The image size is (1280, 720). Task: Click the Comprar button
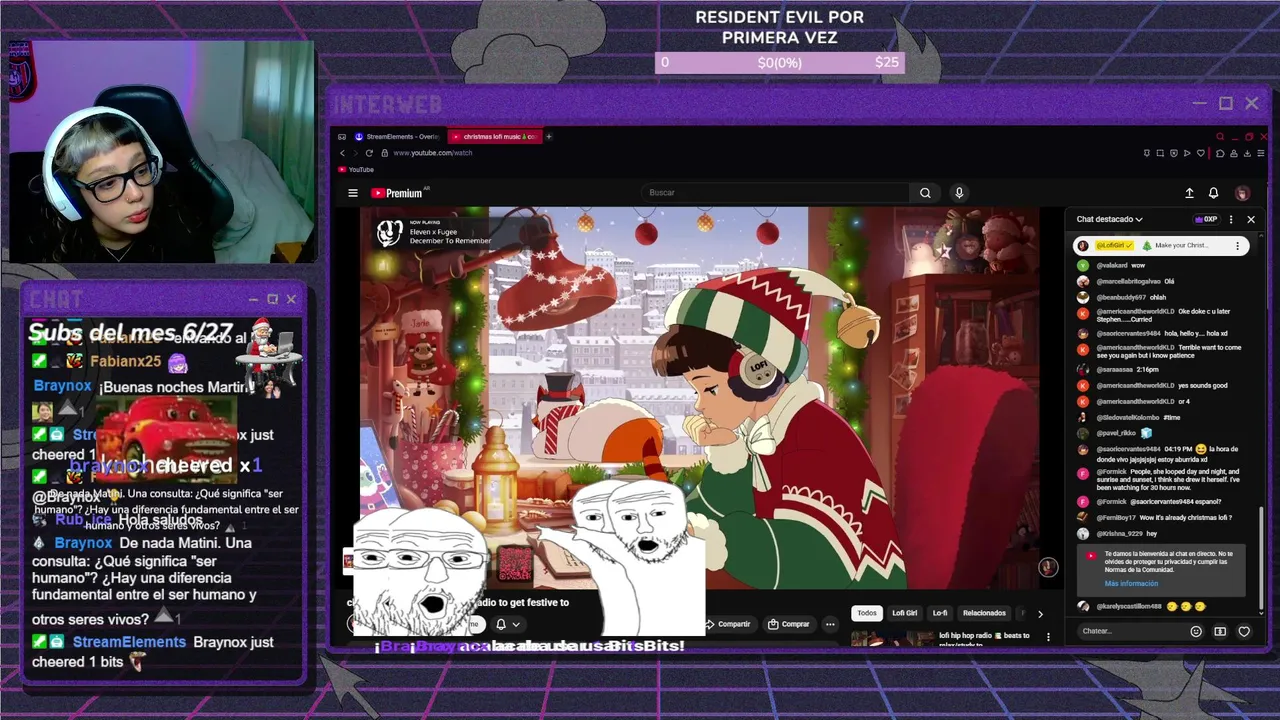(x=788, y=624)
